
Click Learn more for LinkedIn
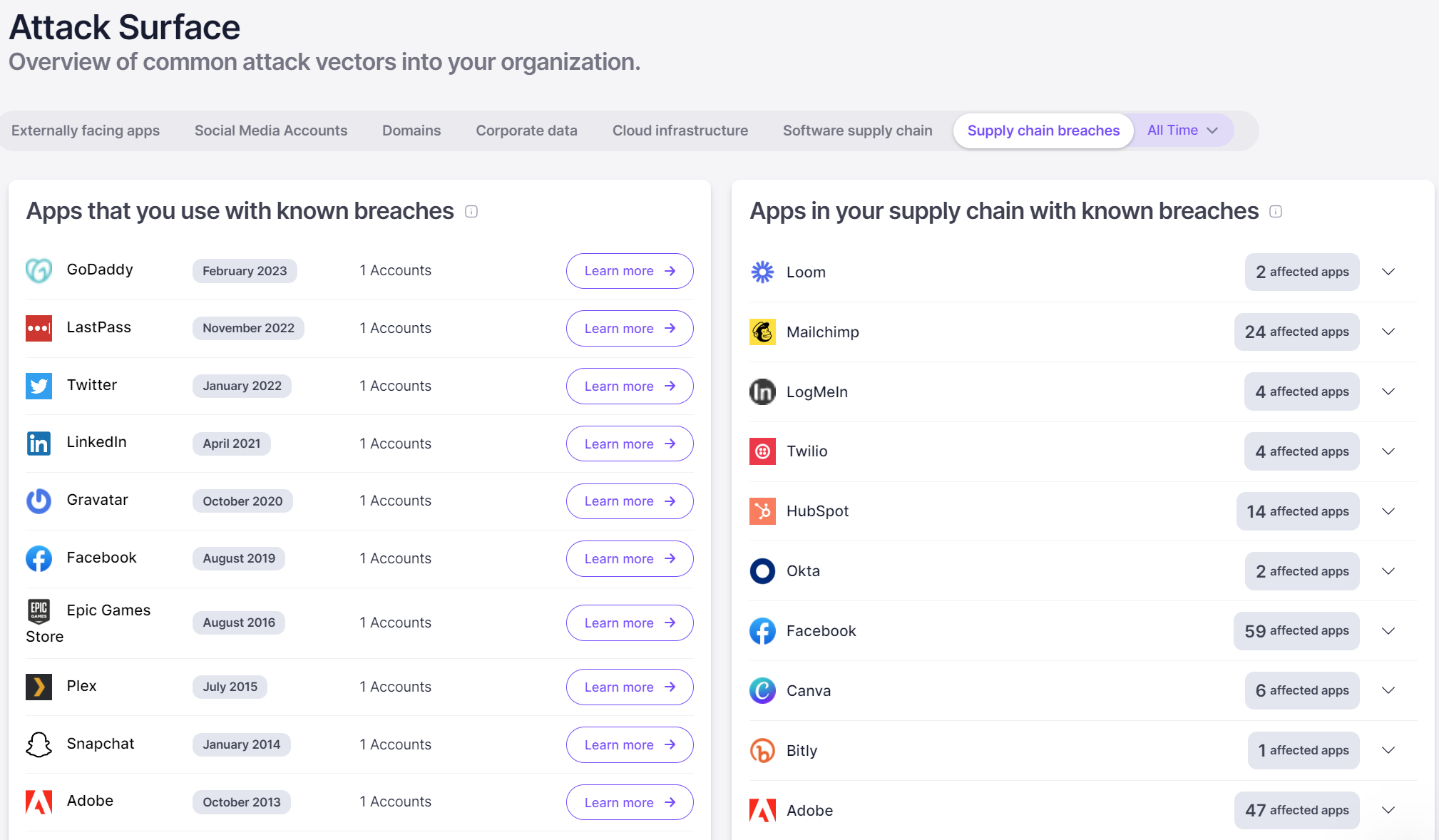pyautogui.click(x=630, y=444)
